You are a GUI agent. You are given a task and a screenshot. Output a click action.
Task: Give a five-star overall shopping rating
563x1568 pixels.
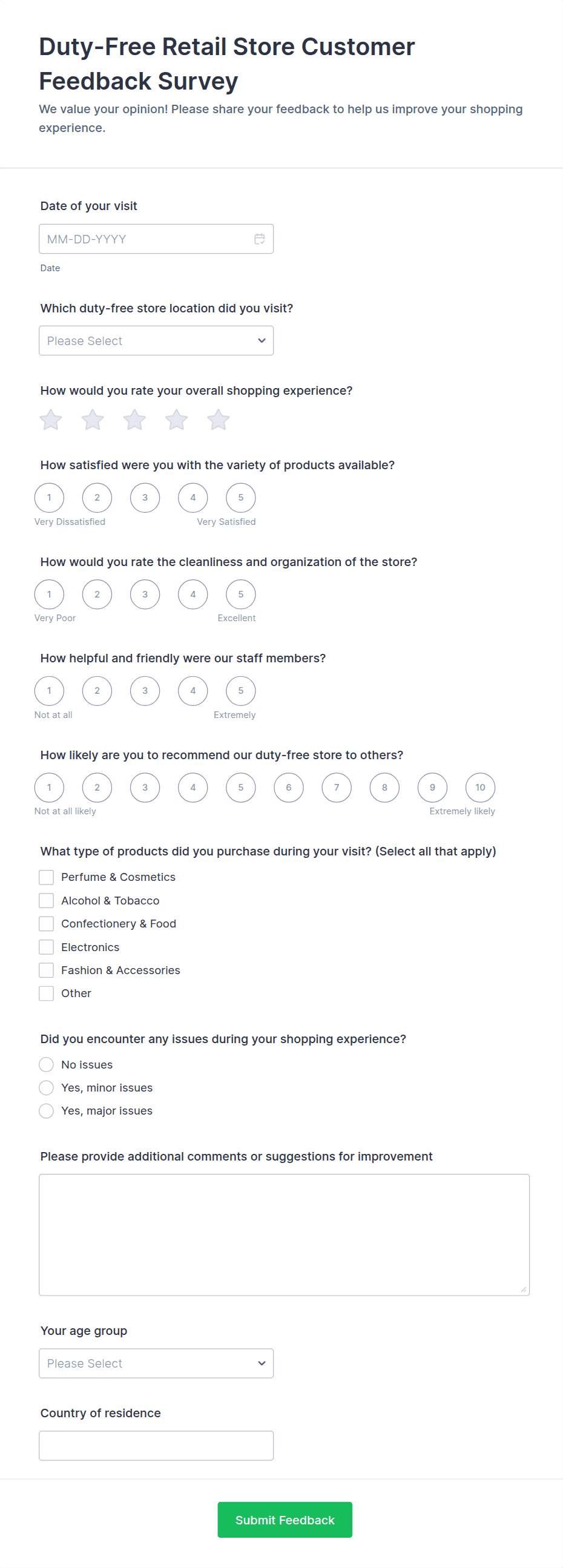(218, 420)
